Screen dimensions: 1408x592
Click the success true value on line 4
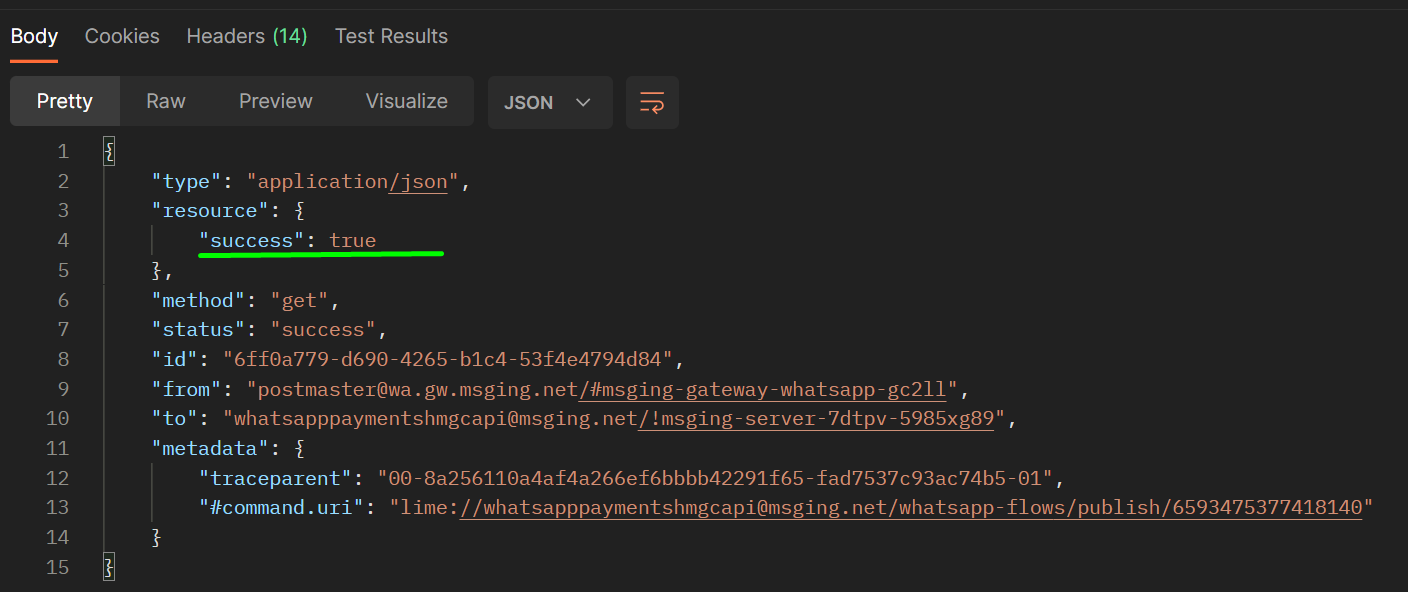click(353, 241)
